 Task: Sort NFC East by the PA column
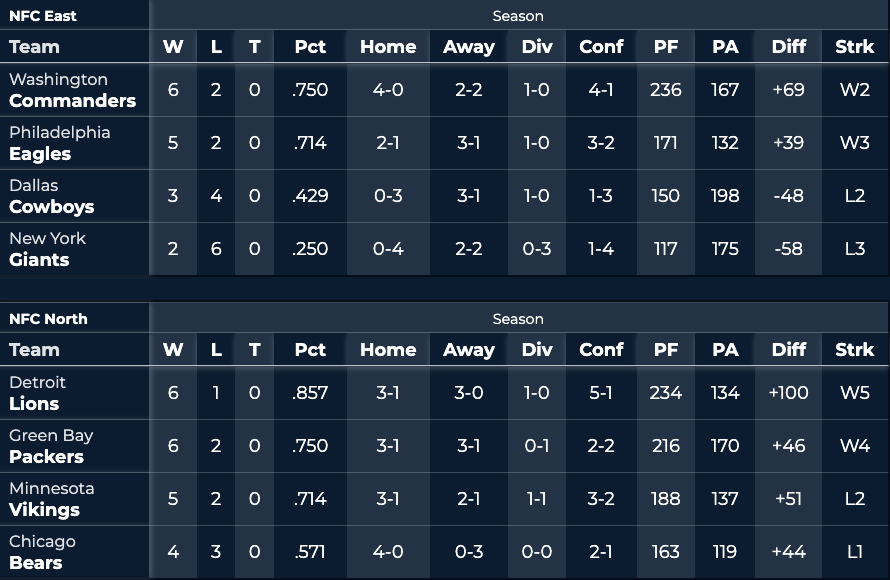[725, 46]
